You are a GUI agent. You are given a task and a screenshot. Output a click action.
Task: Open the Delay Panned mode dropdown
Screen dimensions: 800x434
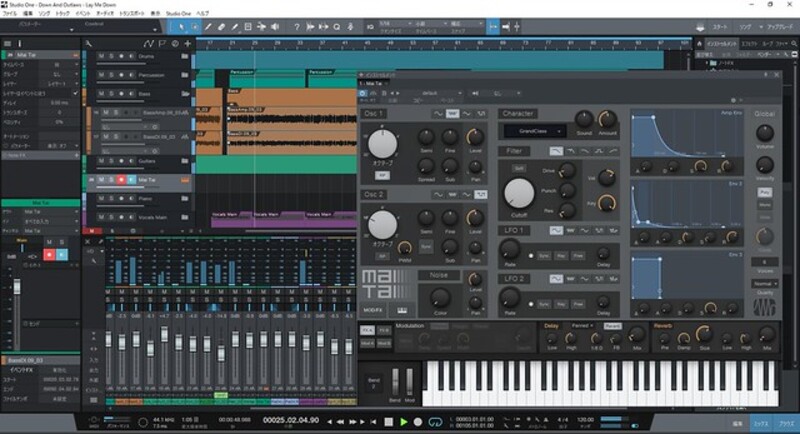(x=583, y=325)
